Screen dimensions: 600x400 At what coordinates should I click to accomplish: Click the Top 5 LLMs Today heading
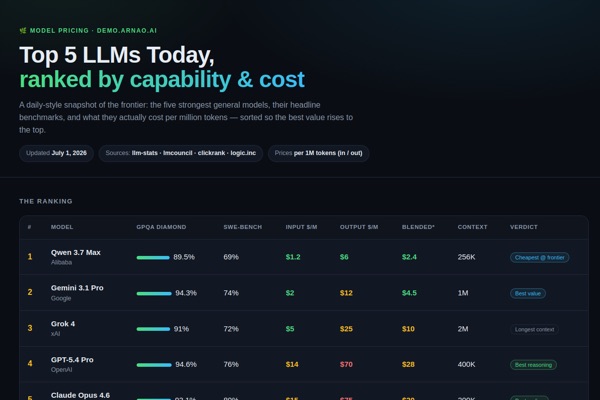(x=117, y=55)
